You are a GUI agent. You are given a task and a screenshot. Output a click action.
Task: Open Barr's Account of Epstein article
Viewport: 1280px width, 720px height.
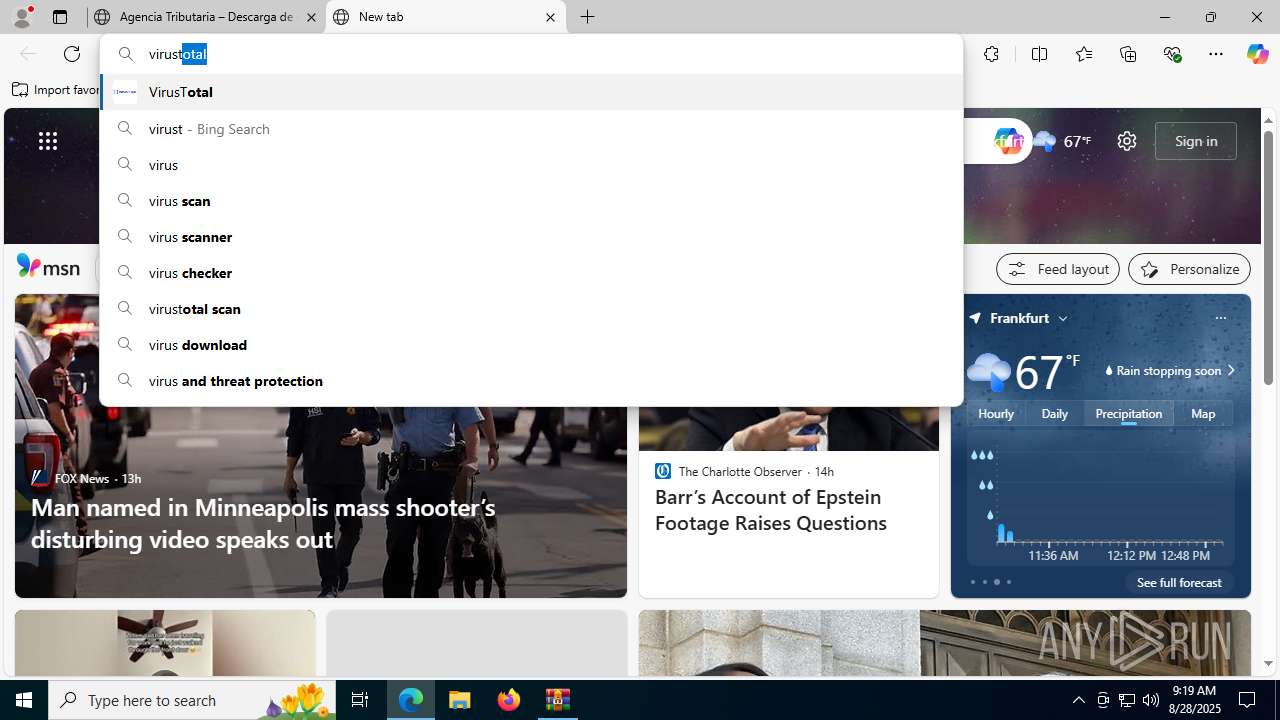point(770,510)
